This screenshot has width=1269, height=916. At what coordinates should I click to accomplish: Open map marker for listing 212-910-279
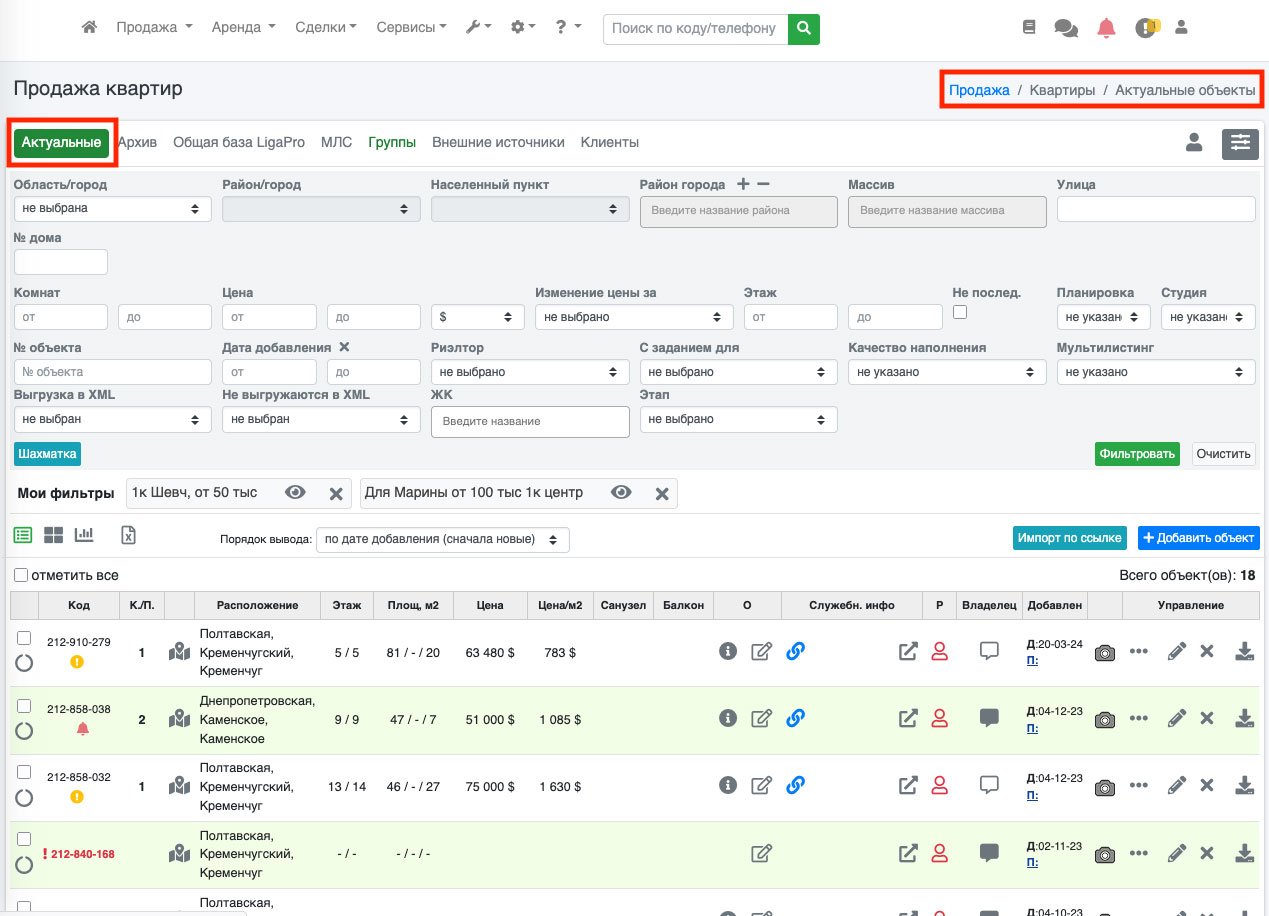coord(179,652)
